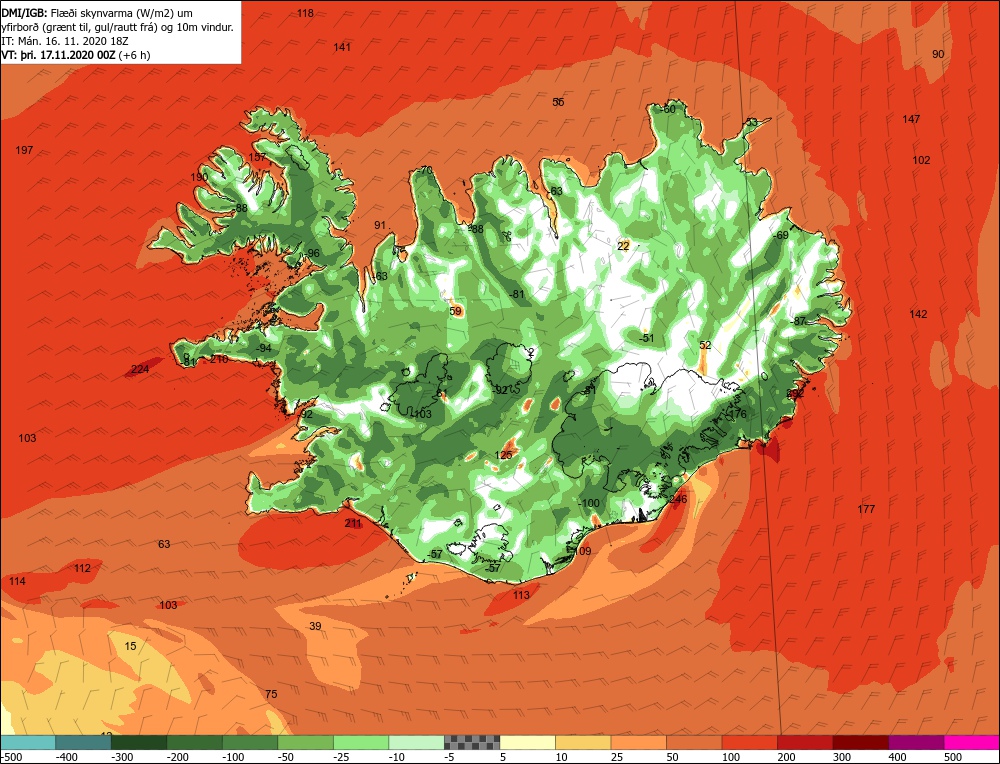
Task: Click the value 246 on the southeast coast
Action: click(678, 499)
